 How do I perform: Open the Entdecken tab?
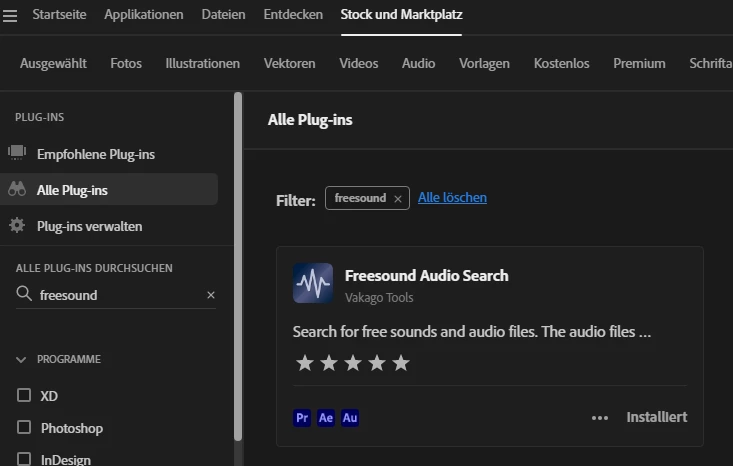293,14
